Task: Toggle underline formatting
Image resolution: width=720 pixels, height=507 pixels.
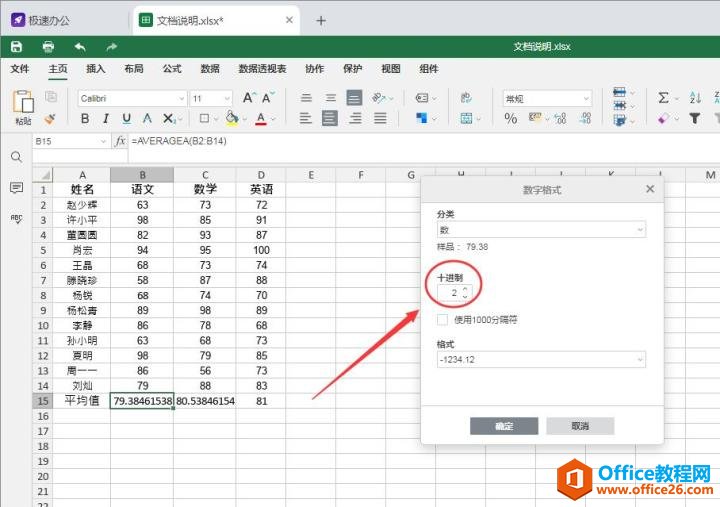Action: (127, 118)
